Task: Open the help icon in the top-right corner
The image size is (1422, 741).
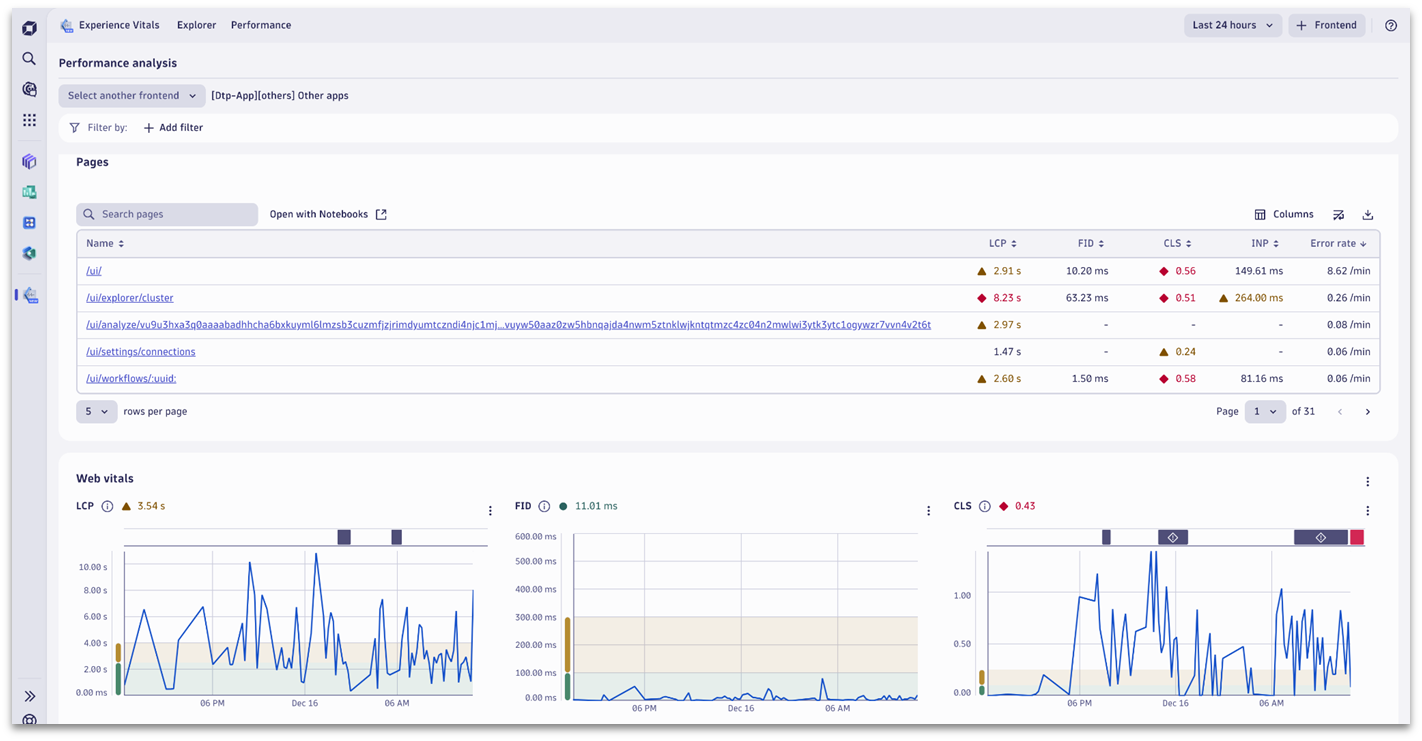Action: [x=1390, y=25]
